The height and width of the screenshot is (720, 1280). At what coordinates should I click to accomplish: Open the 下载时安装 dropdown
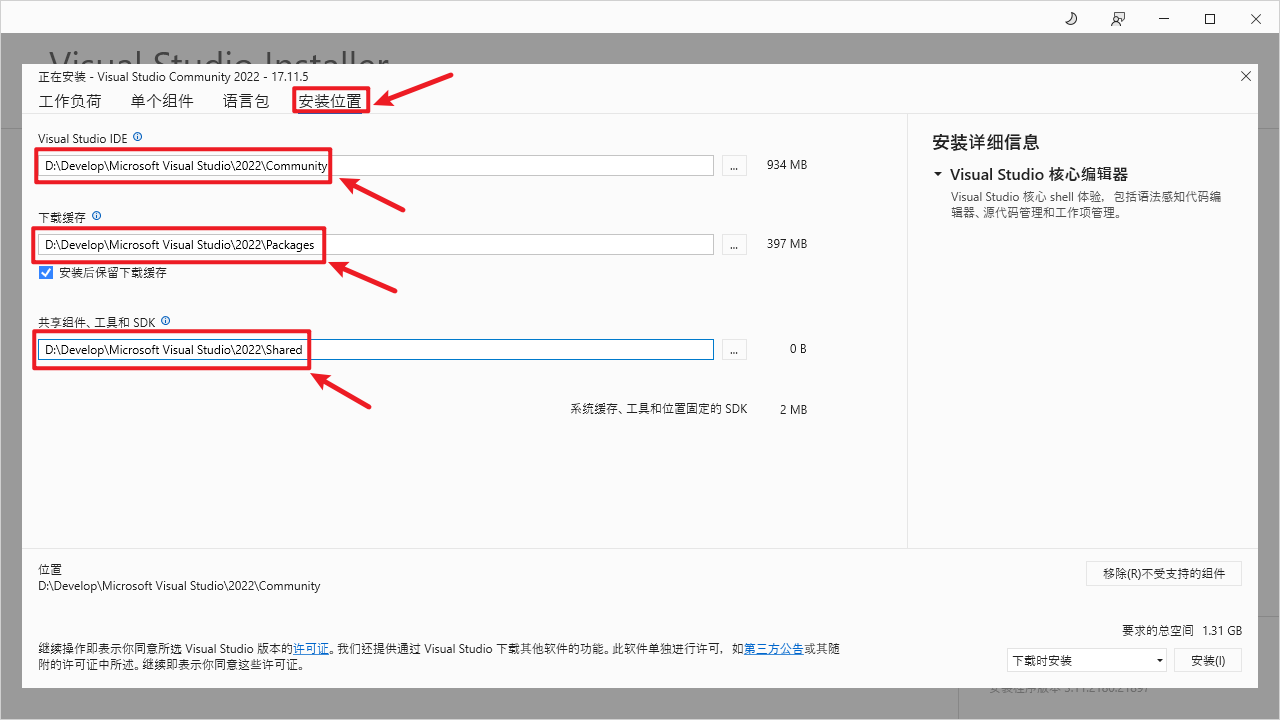pos(1087,660)
